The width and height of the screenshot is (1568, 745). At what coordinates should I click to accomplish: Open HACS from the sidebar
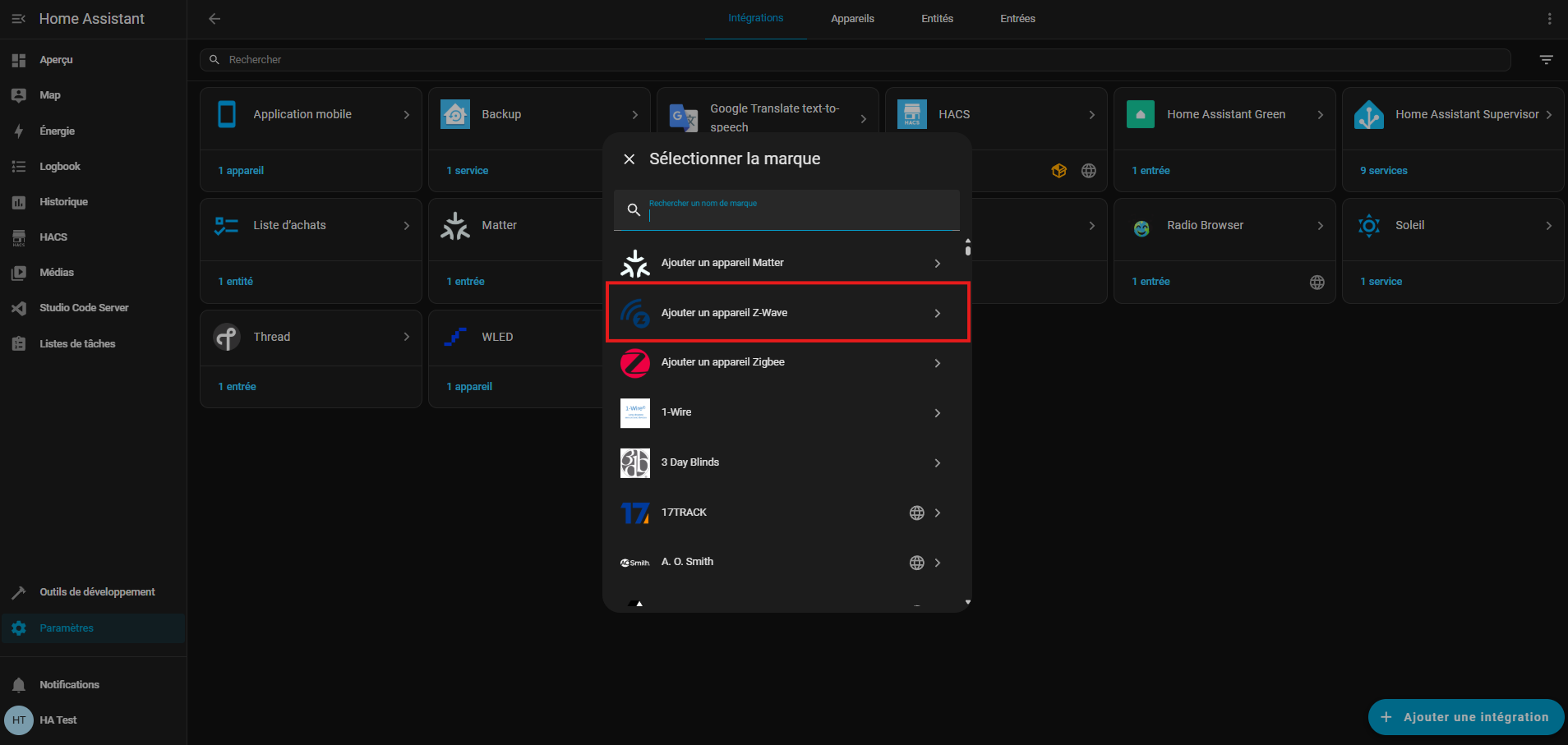[x=53, y=237]
